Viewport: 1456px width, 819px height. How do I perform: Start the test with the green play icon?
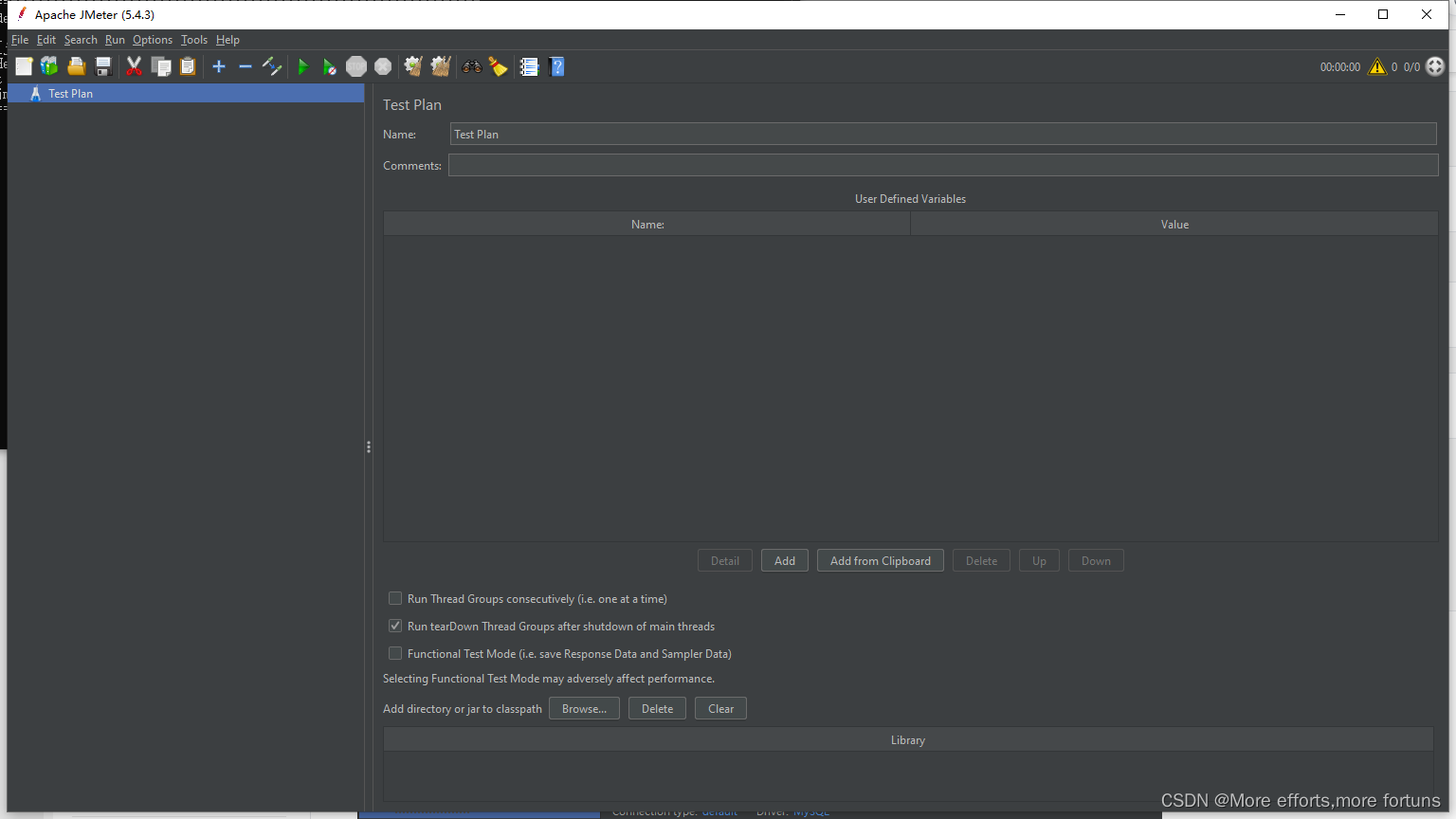[303, 66]
